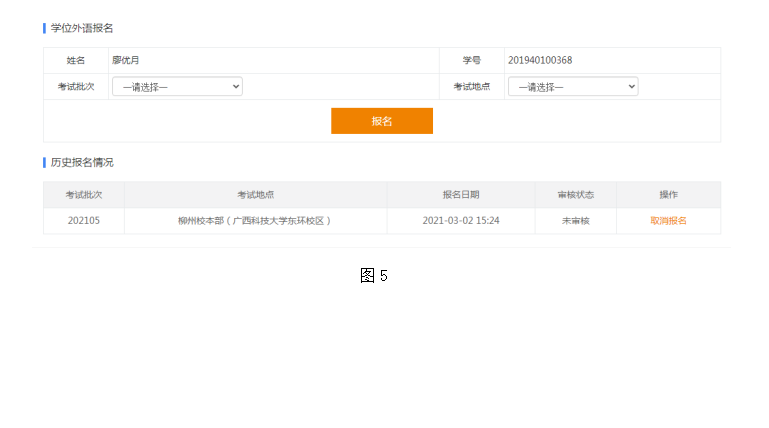Click the 未审核 status cell
Screen dimensions: 769x428
(576, 221)
